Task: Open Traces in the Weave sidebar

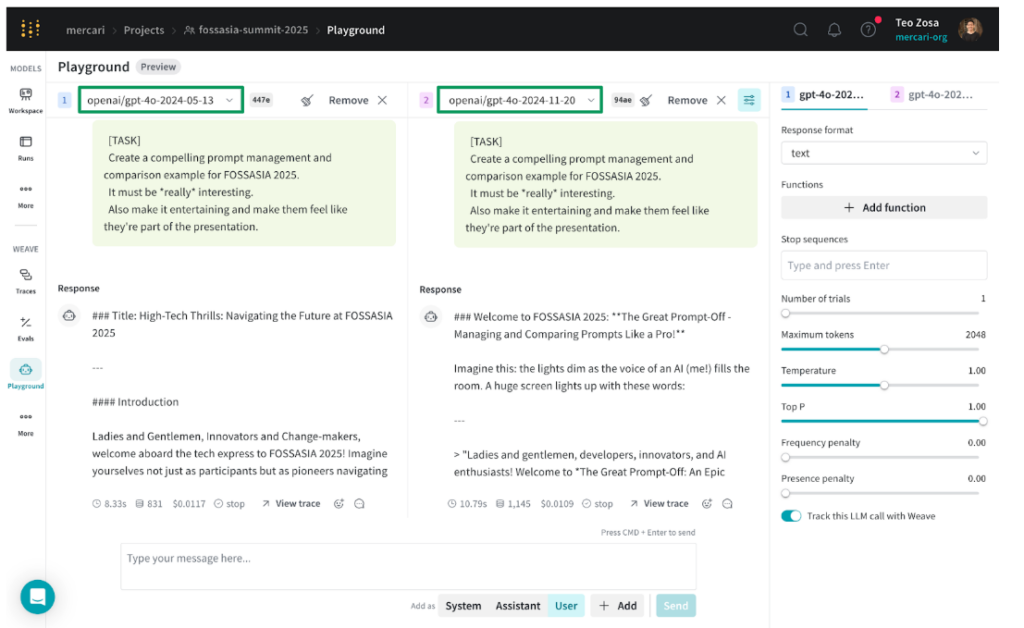Action: pos(25,280)
